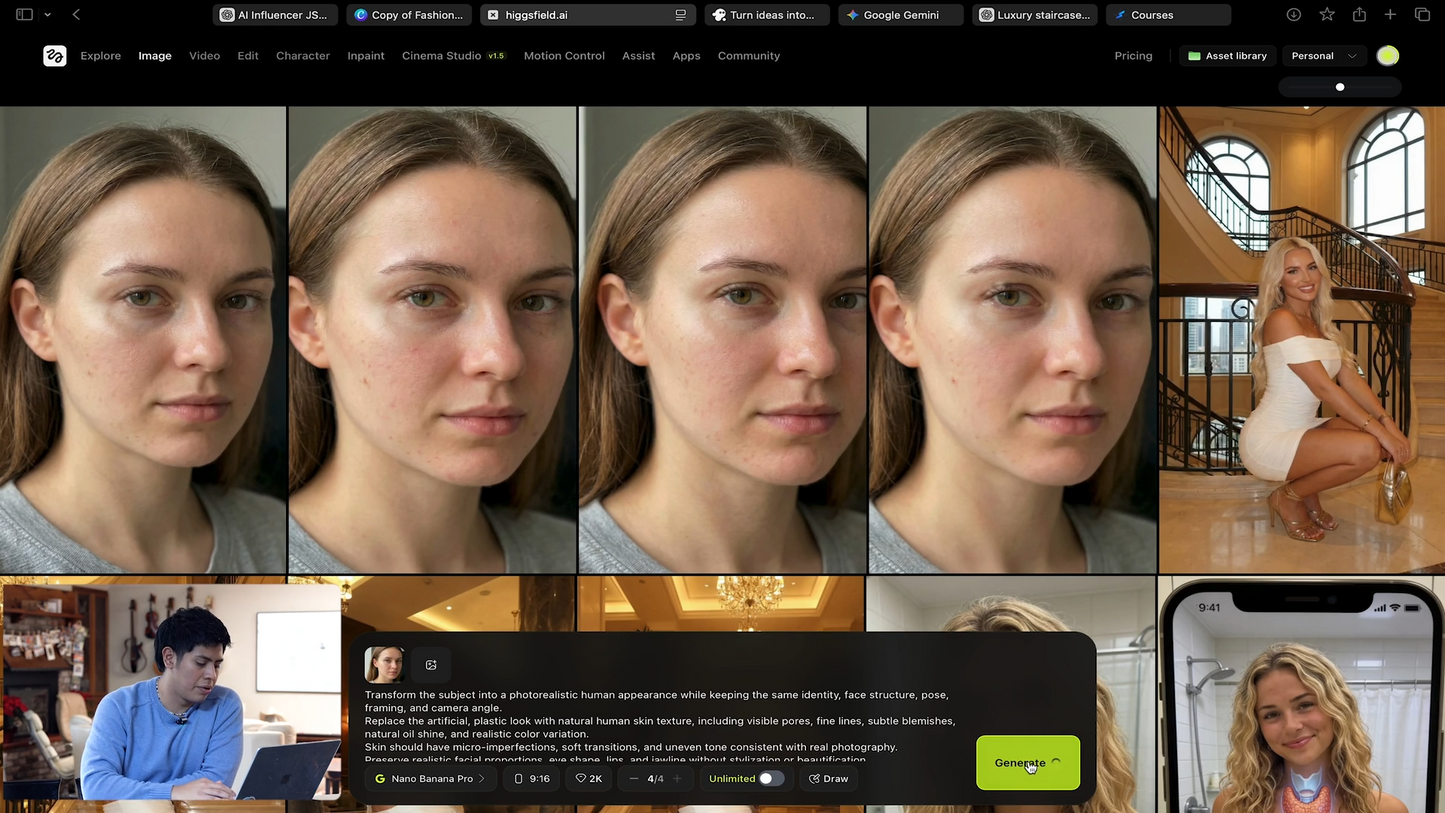
Task: Click the Generate button
Action: [1028, 763]
